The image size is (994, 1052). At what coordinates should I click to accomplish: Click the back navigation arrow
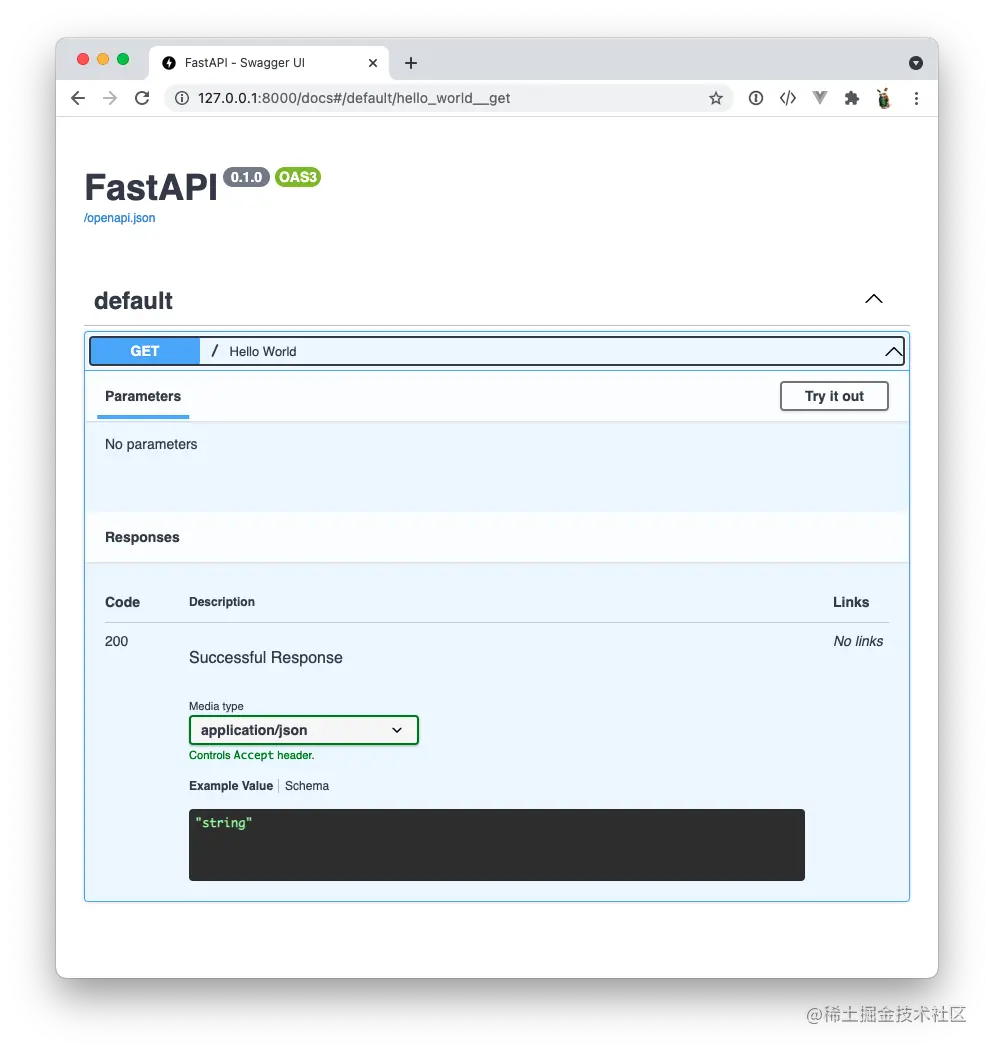tap(77, 98)
